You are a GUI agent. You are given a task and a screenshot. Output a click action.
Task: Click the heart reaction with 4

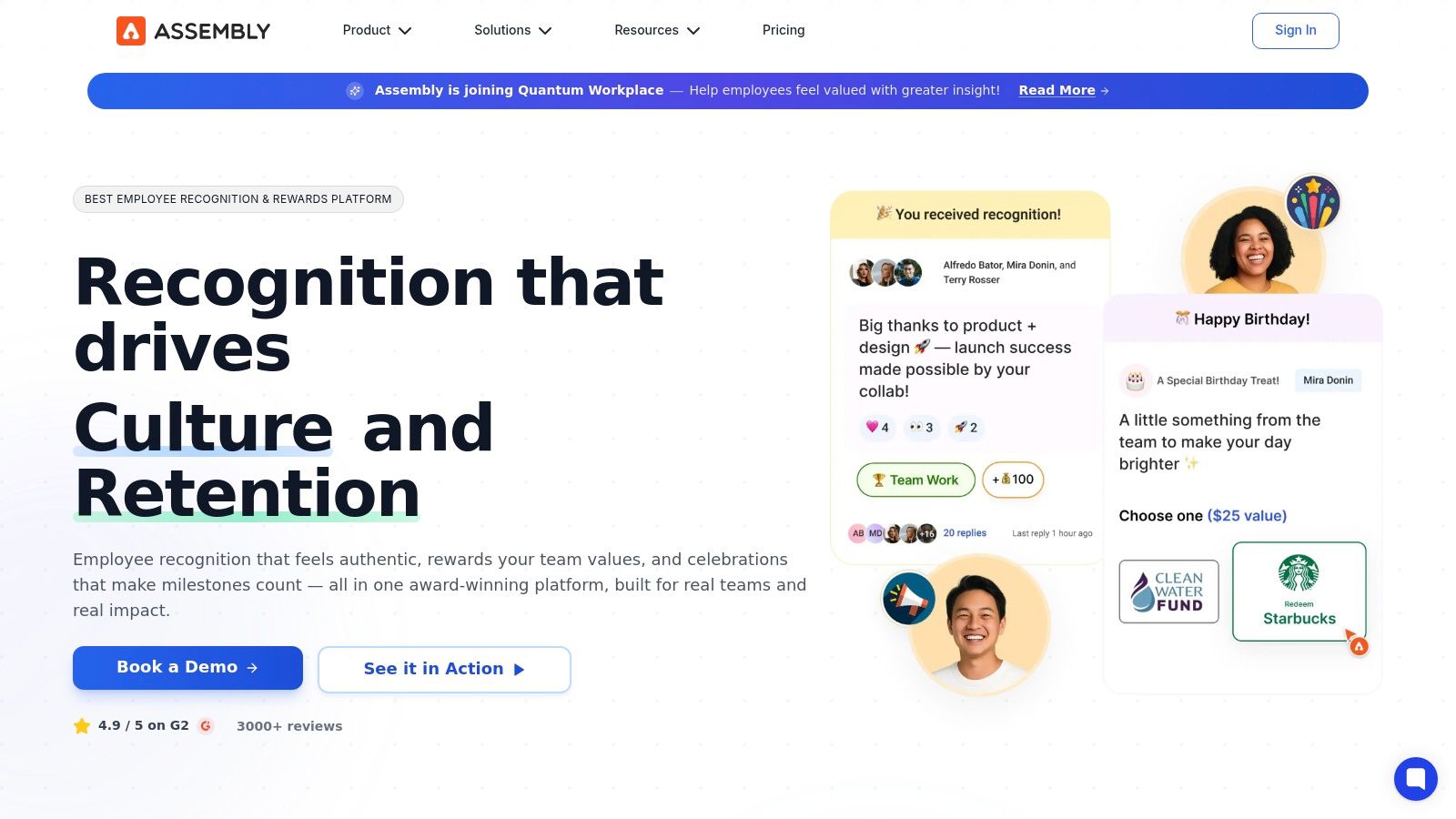(x=878, y=428)
